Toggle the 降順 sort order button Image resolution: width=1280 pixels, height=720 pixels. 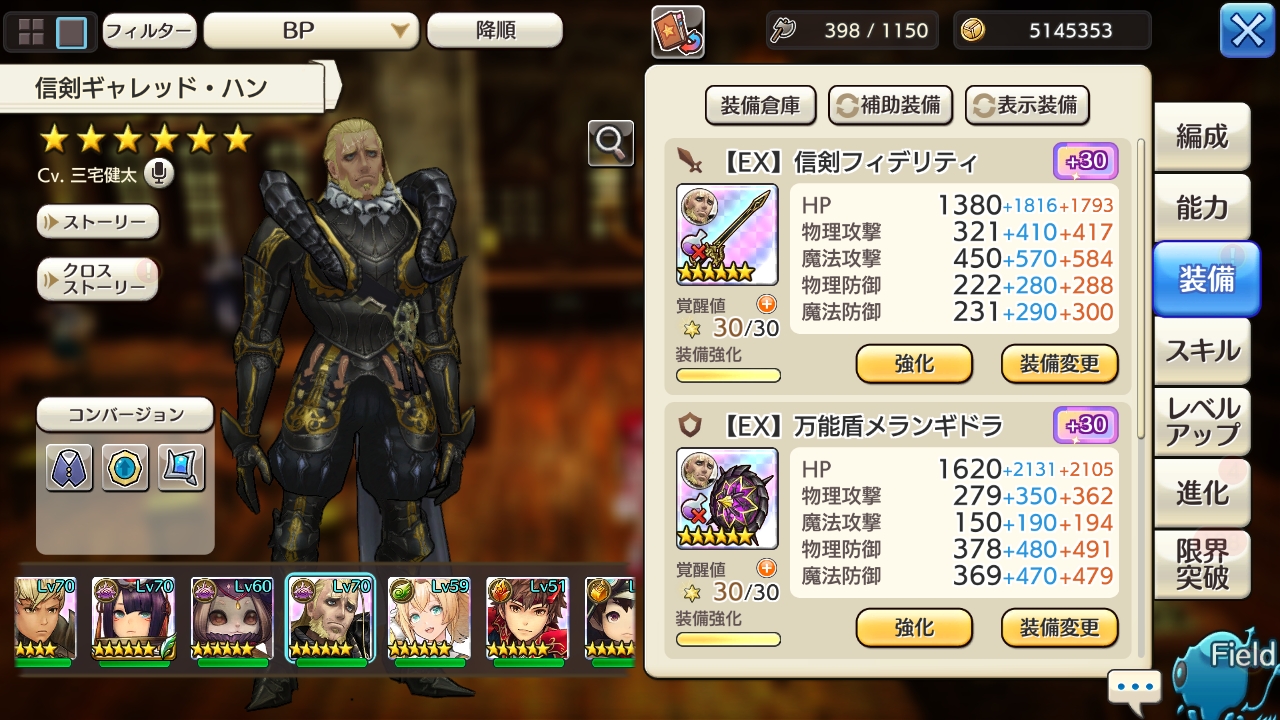pos(495,31)
